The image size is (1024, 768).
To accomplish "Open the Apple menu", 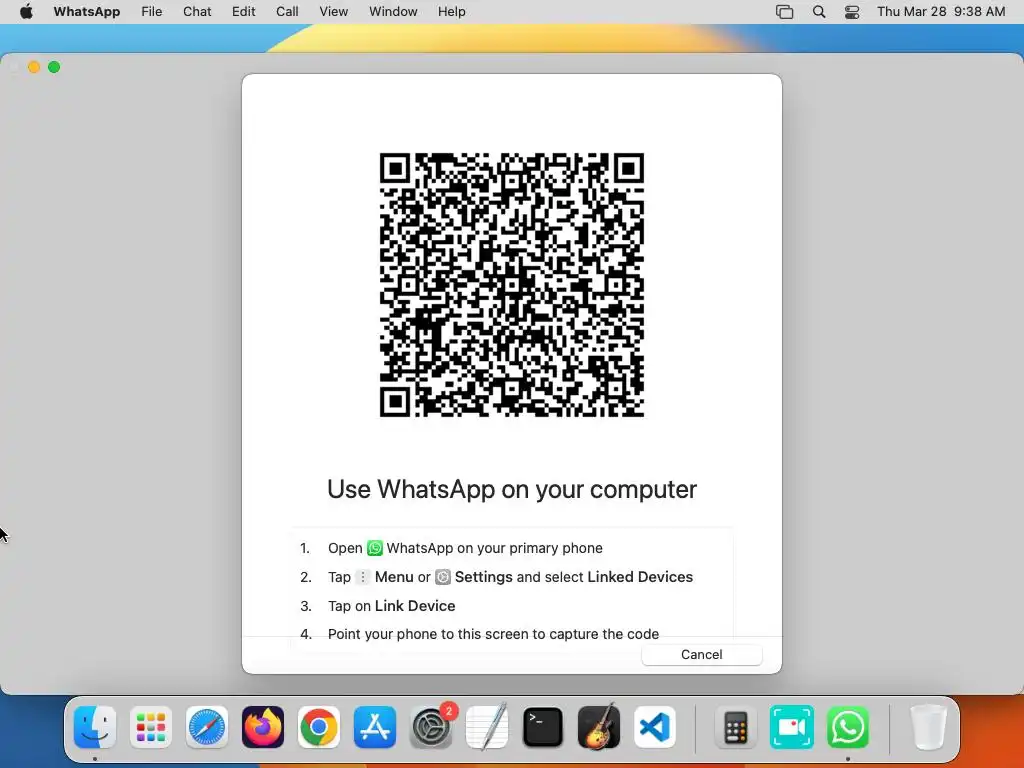I will [26, 12].
